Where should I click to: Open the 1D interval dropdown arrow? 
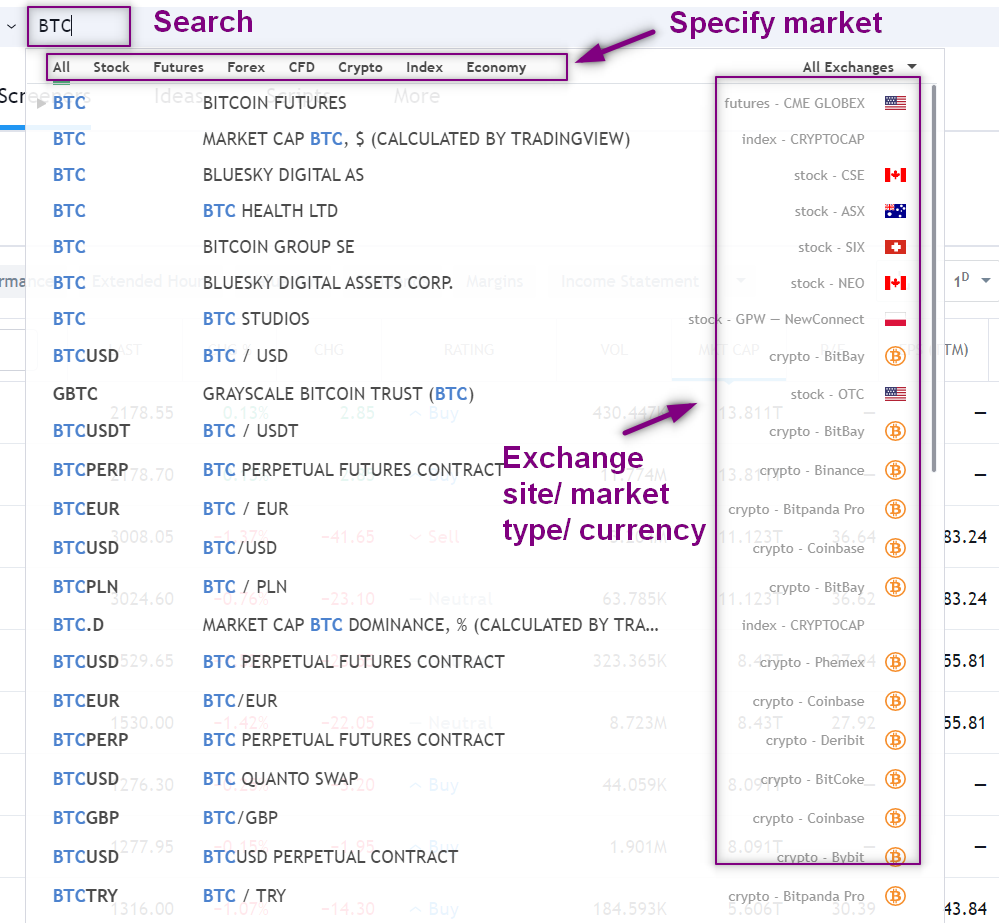(986, 281)
